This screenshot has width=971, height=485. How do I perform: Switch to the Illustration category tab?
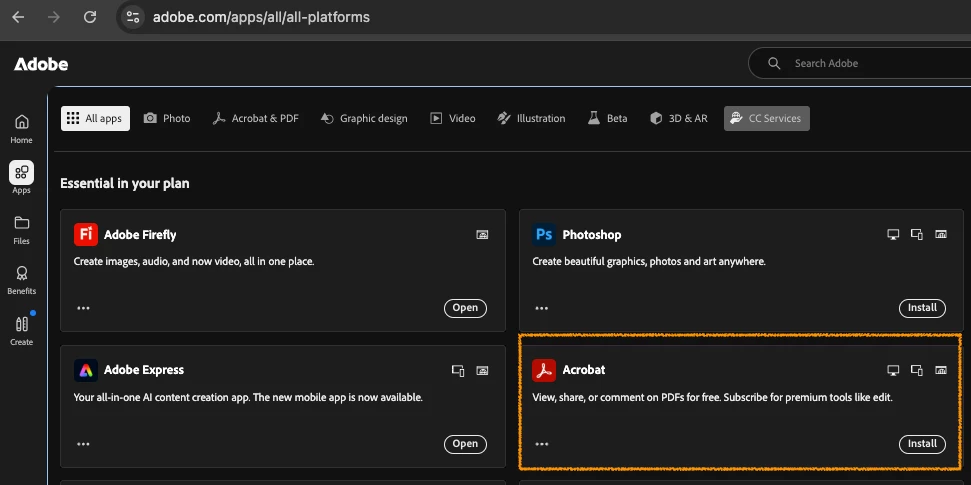[x=531, y=118]
